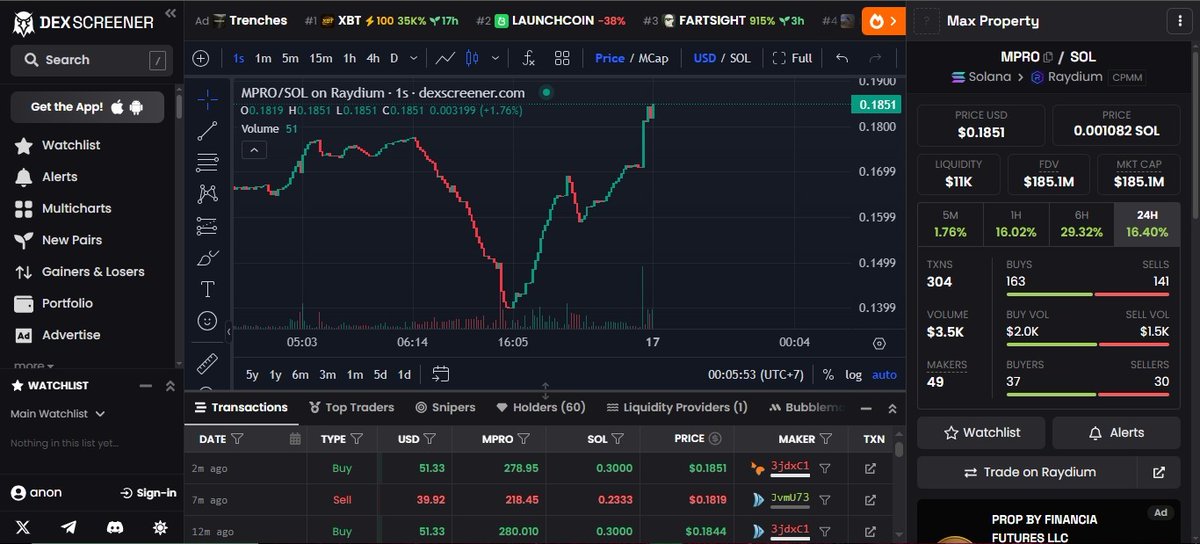Open the indicators fx menu
1200x544 pixels.
click(x=528, y=58)
